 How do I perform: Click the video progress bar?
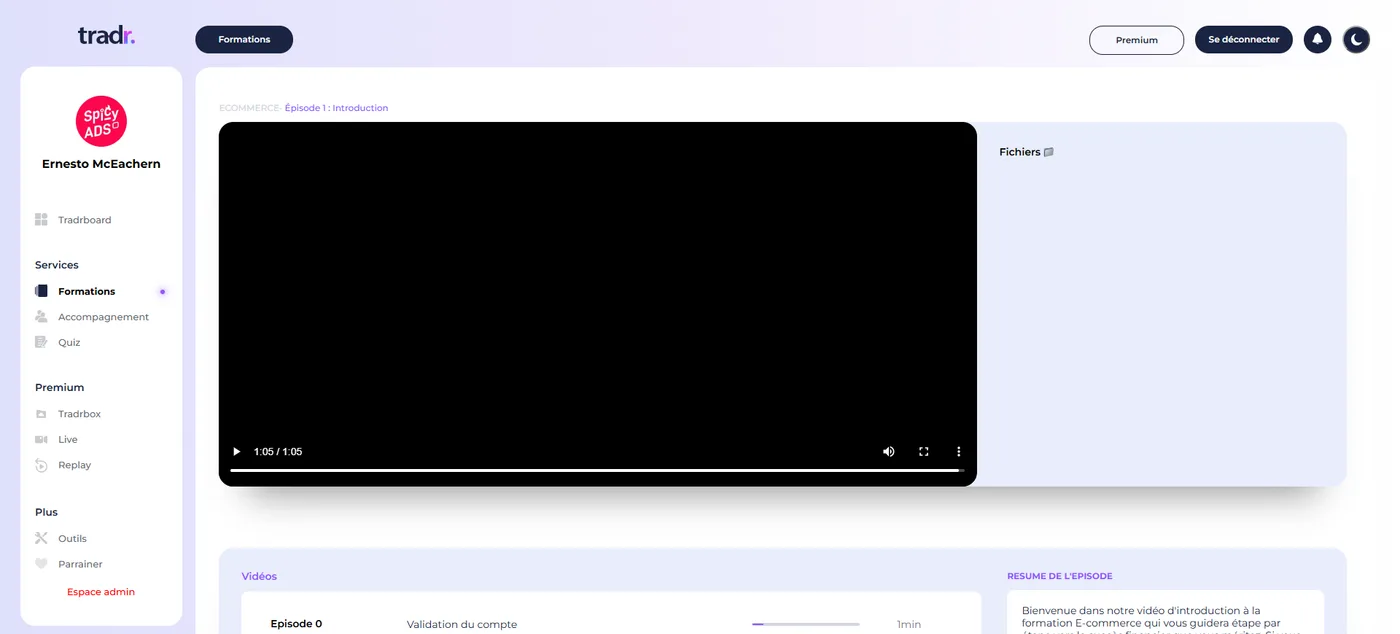[x=597, y=470]
